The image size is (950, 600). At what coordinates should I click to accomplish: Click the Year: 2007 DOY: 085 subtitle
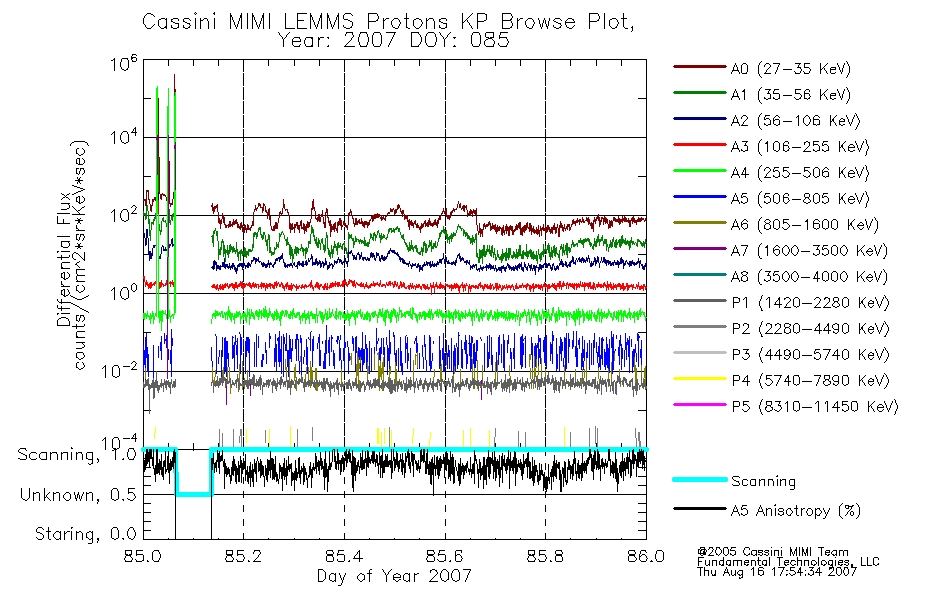pos(394,41)
